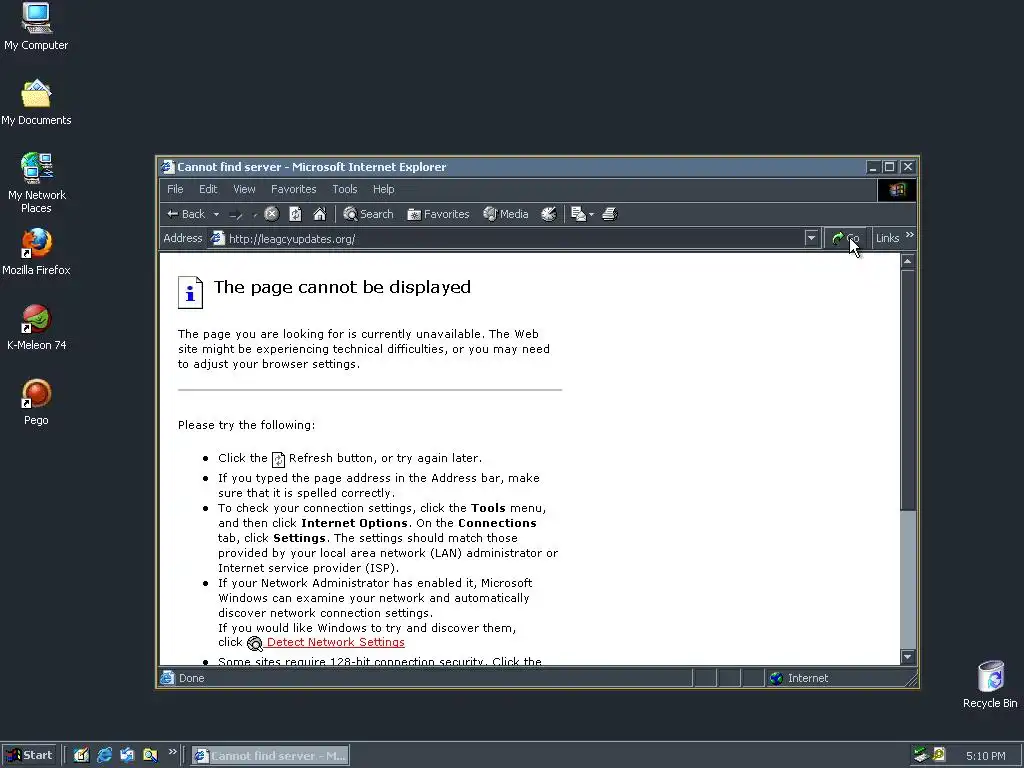Open the Search pane button

pos(368,214)
